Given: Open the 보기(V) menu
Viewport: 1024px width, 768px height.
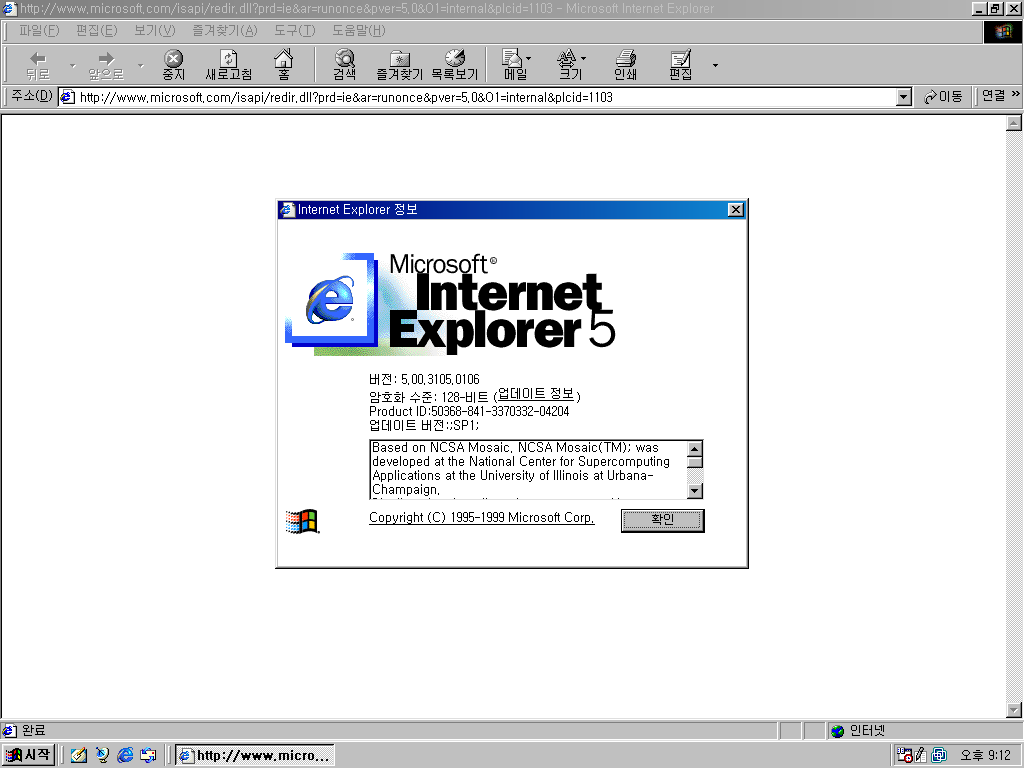Looking at the screenshot, I should point(154,31).
